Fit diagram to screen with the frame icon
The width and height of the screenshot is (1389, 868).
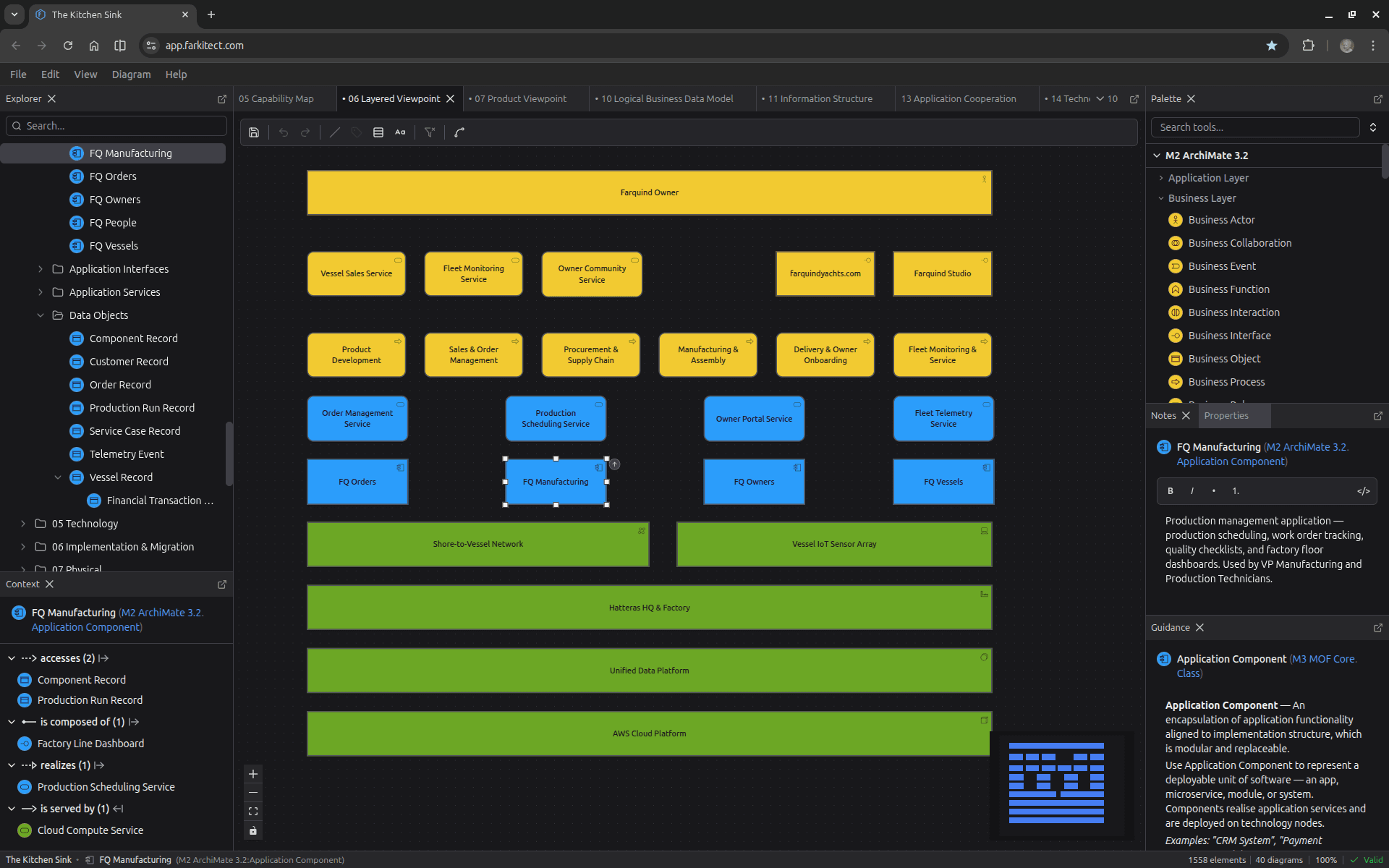coord(253,812)
